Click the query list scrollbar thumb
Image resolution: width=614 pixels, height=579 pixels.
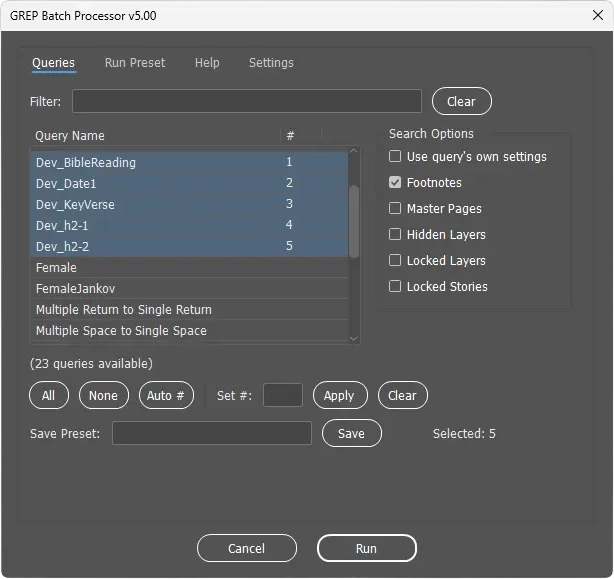[x=354, y=222]
